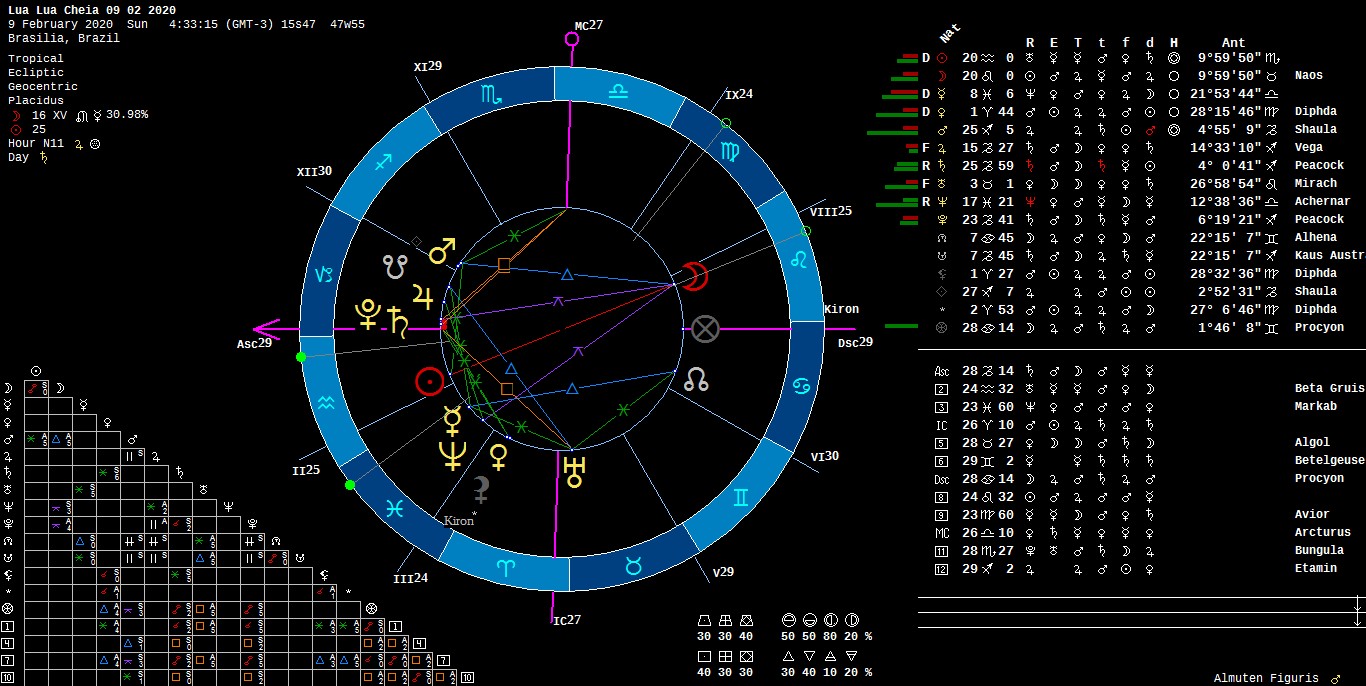Screen dimensions: 1366x686
Task: Click the Taurus sign on the zodiac ring
Action: click(632, 565)
